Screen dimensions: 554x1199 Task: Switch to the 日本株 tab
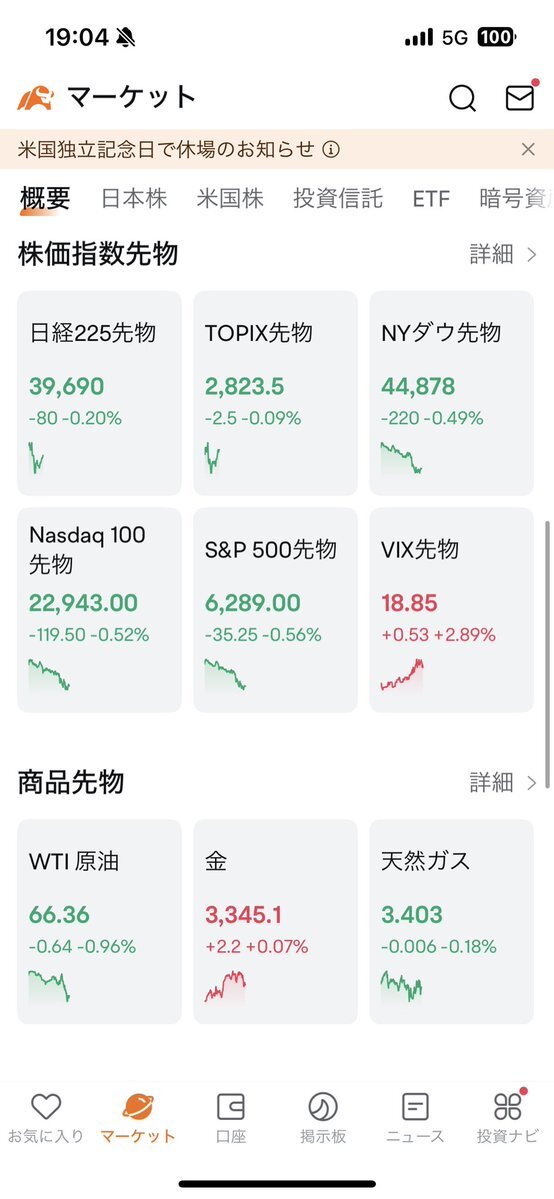click(134, 199)
